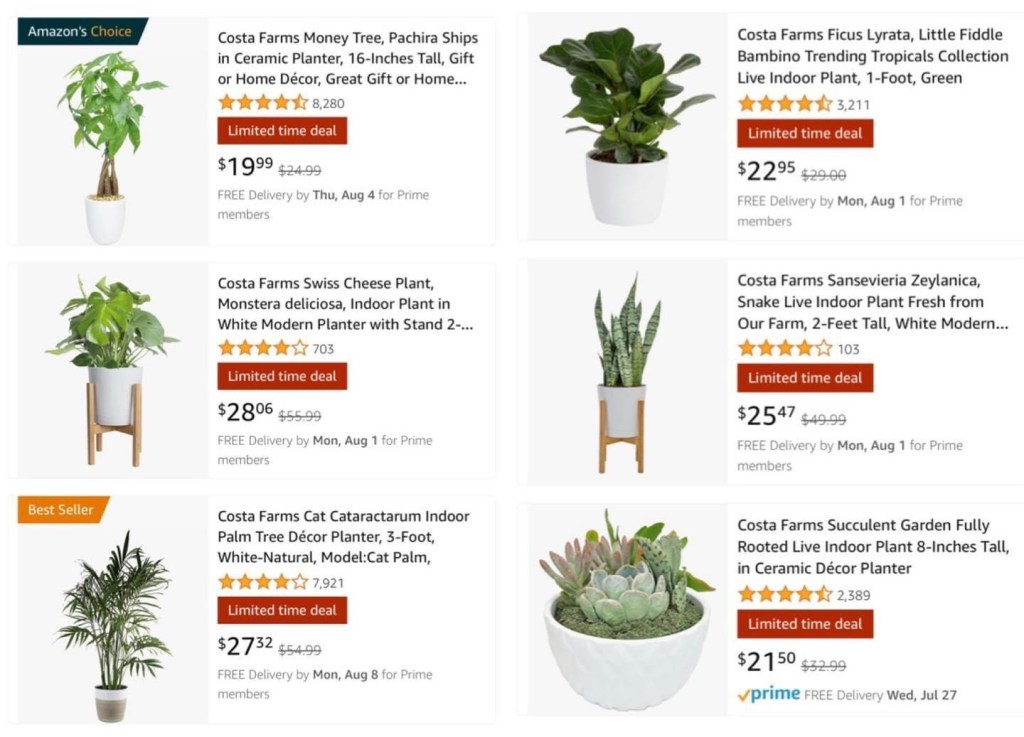Screen dimensions: 1024x737
Task: Click the Ficus Lyrata star rating
Action: point(784,103)
